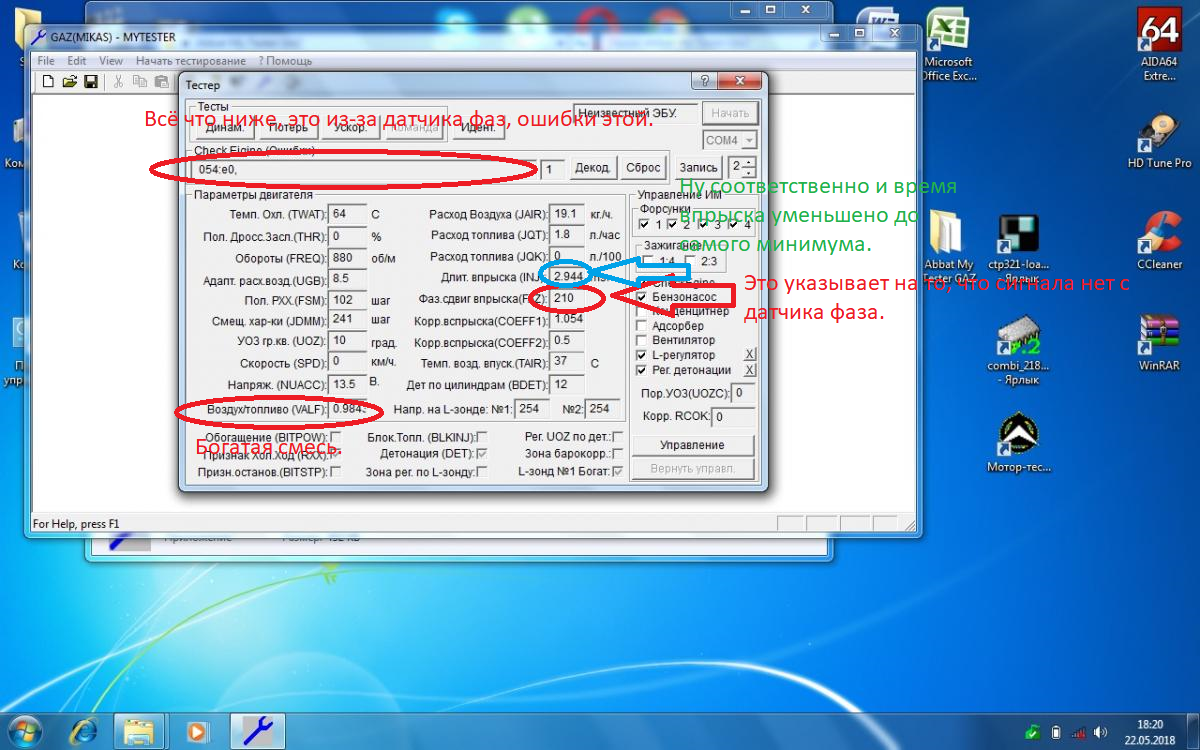The height and width of the screenshot is (750, 1200).
Task: Click the Управление button
Action: point(693,445)
